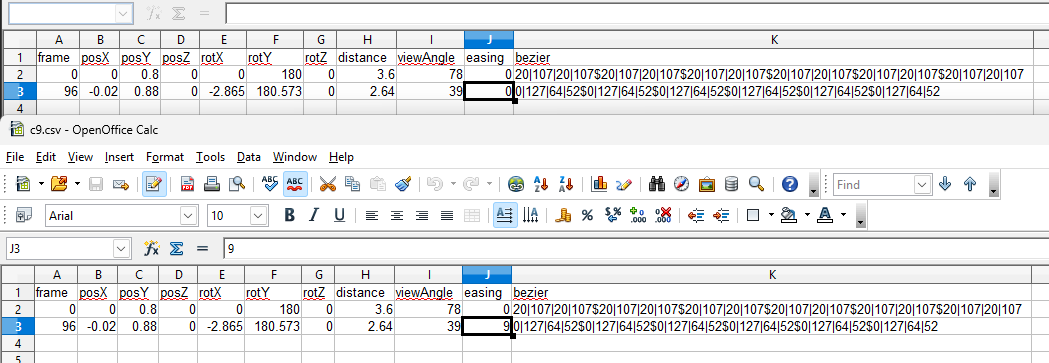Image resolution: width=1049 pixels, height=363 pixels.
Task: Toggle Edit File mode icon
Action: (x=155, y=184)
